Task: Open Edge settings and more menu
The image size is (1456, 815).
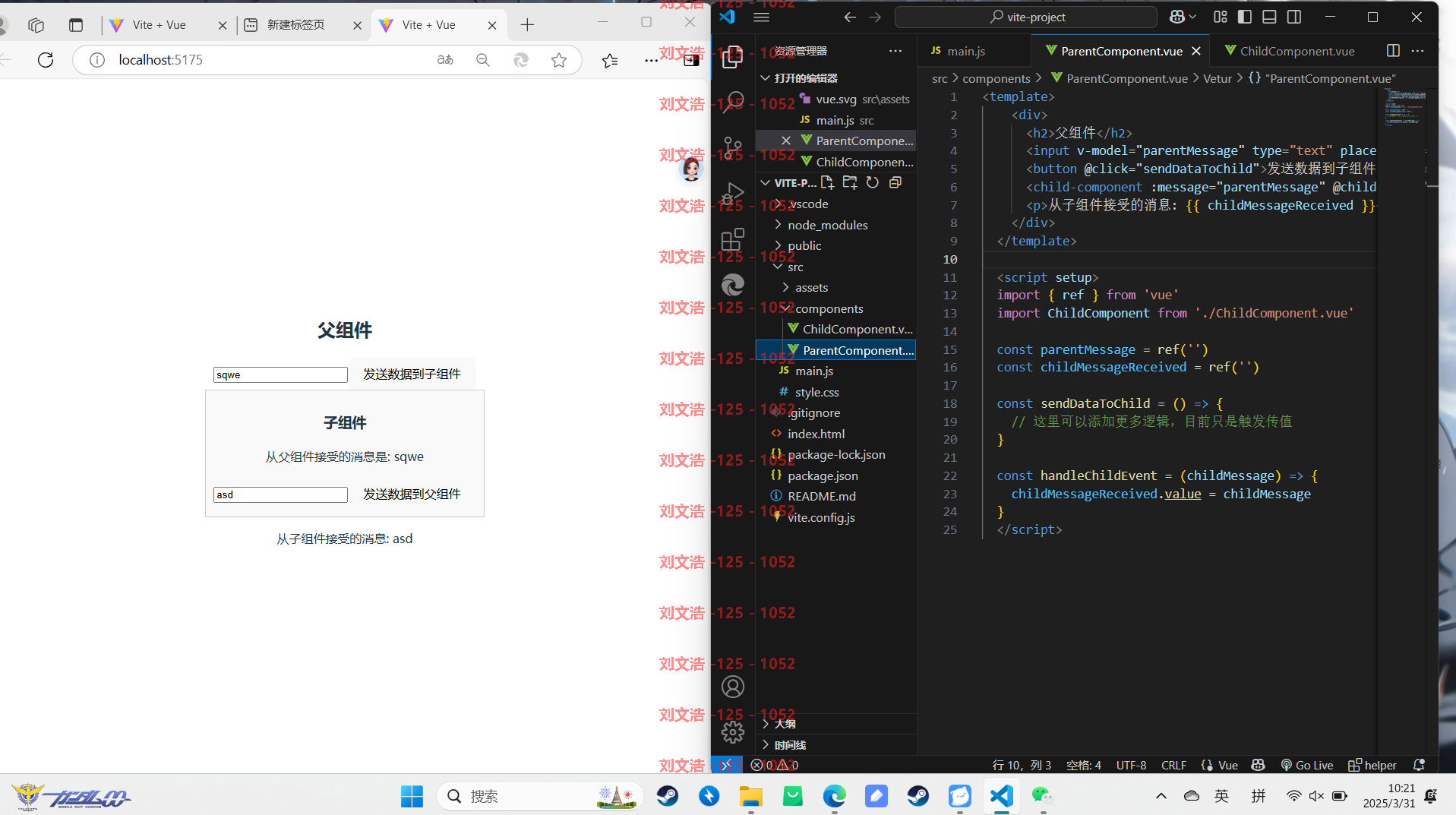Action: [x=651, y=60]
